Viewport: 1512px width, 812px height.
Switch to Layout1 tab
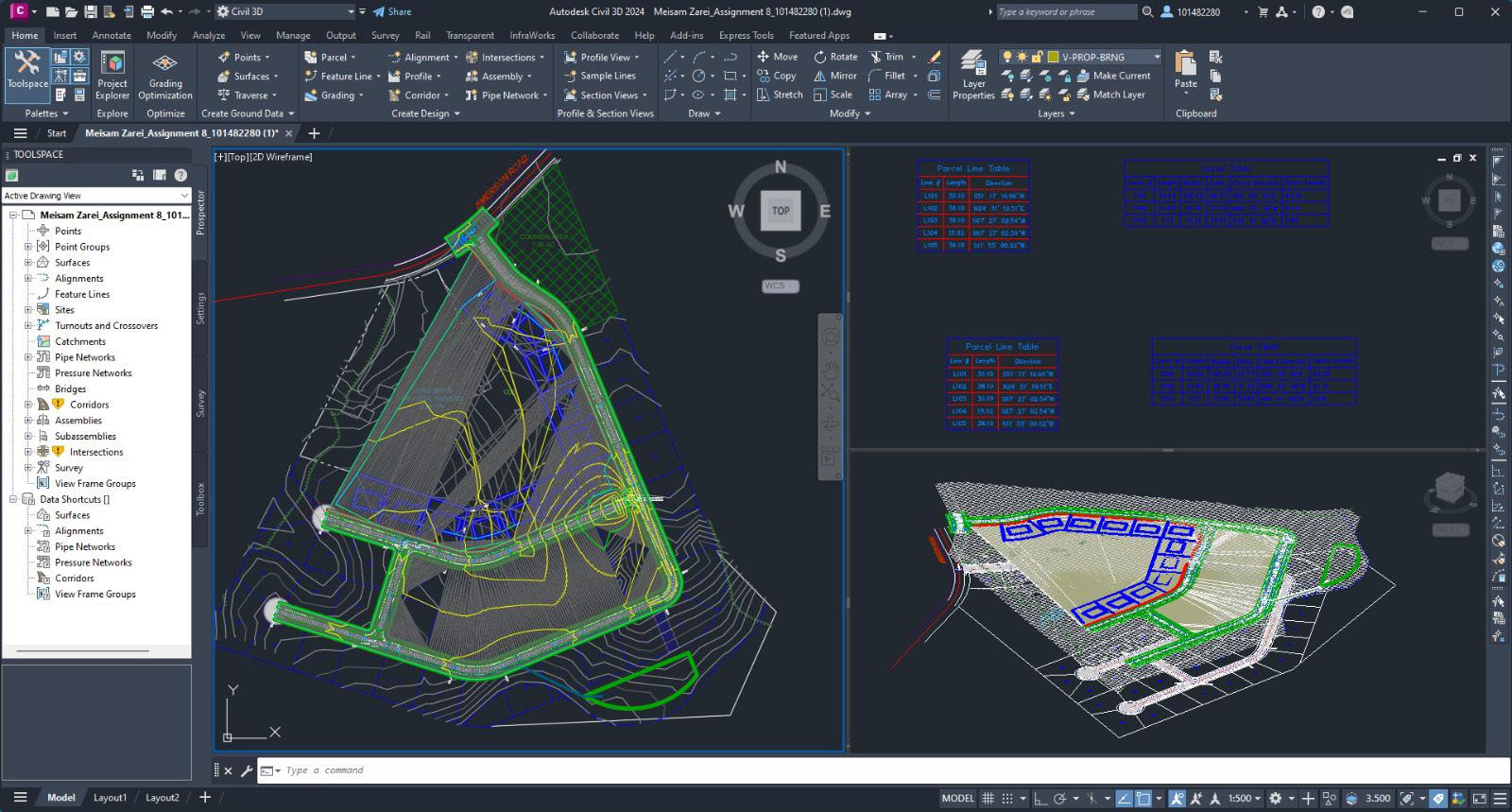point(110,798)
